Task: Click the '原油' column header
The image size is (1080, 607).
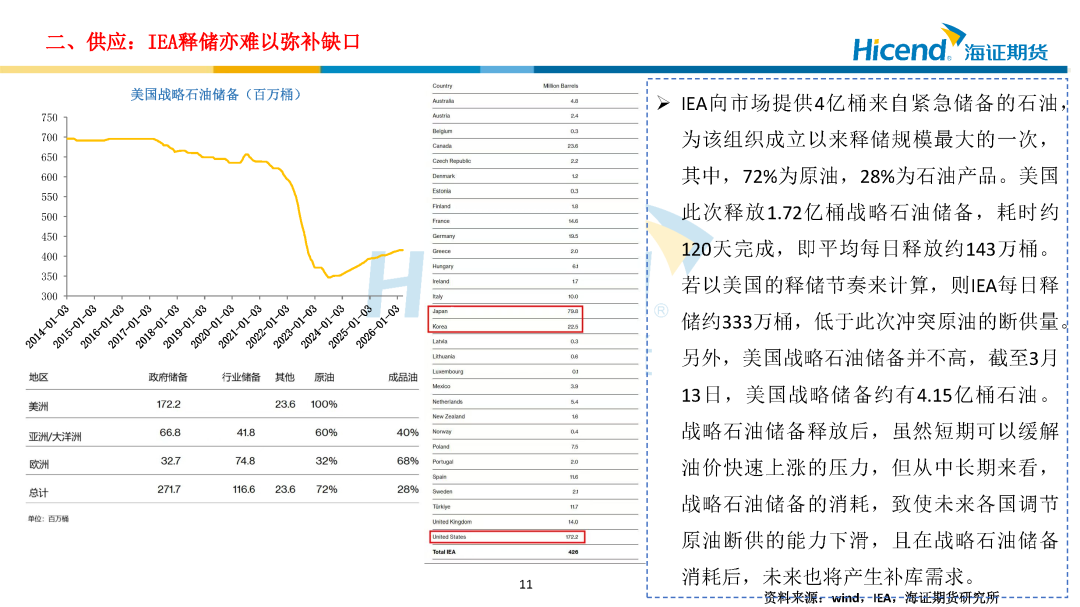Action: click(x=324, y=378)
